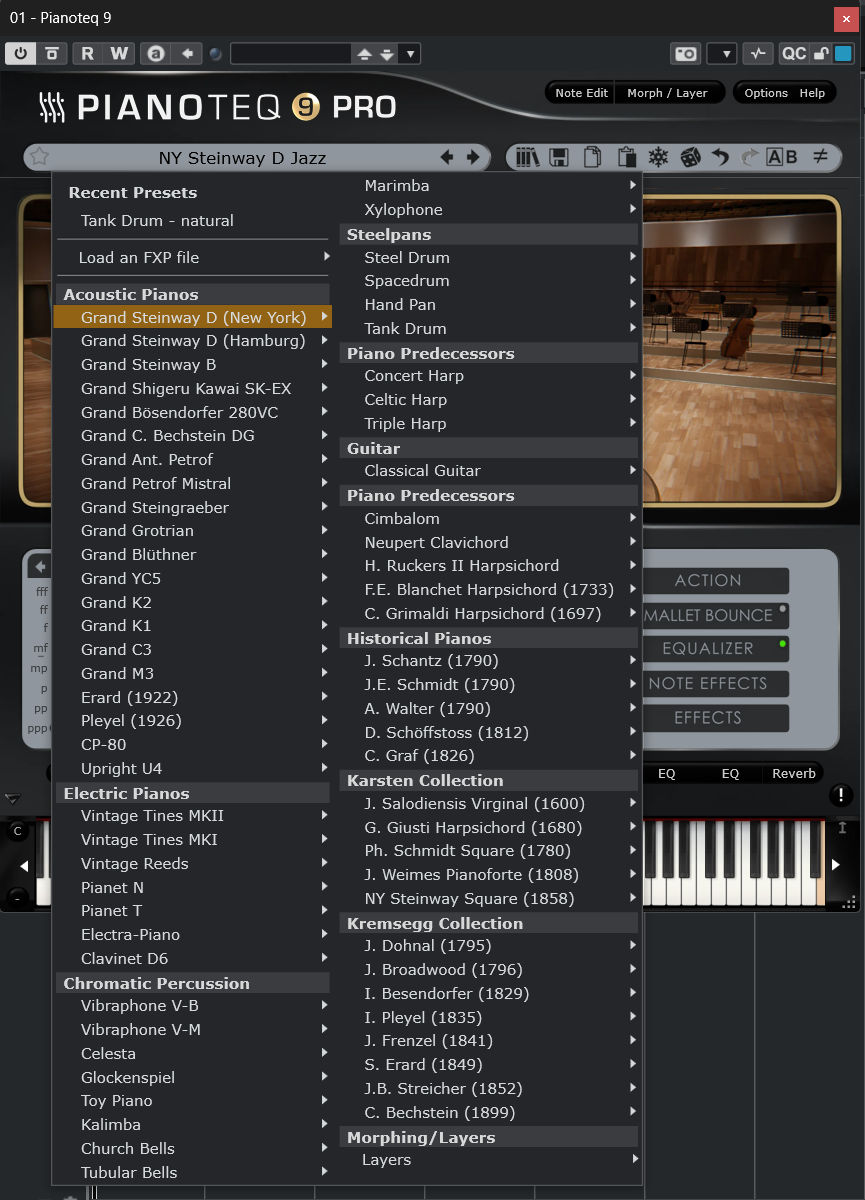Click the not-equal compare icon

820,157
